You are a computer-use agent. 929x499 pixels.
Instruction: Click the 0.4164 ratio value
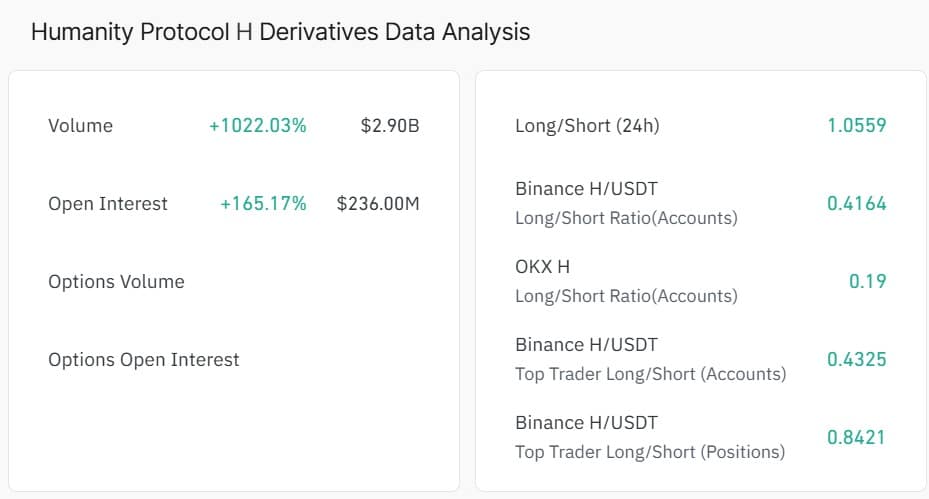click(x=856, y=204)
